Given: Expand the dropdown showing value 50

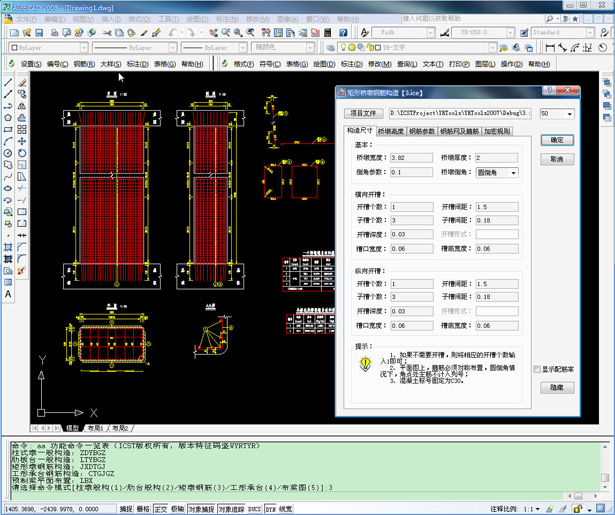Looking at the screenshot, I should (x=570, y=114).
